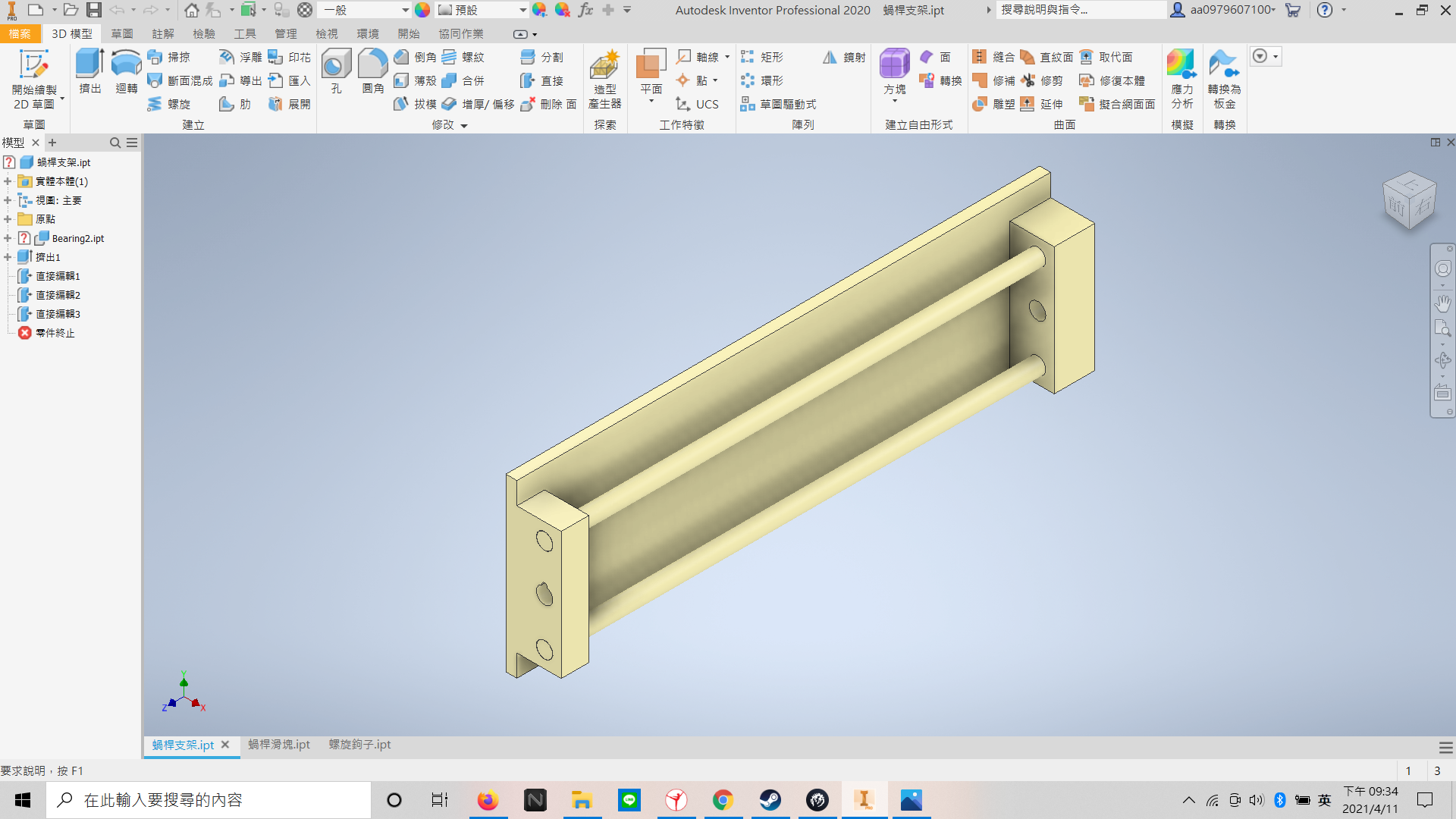The height and width of the screenshot is (819, 1456).
Task: Start a new 2D sketch
Action: point(34,79)
